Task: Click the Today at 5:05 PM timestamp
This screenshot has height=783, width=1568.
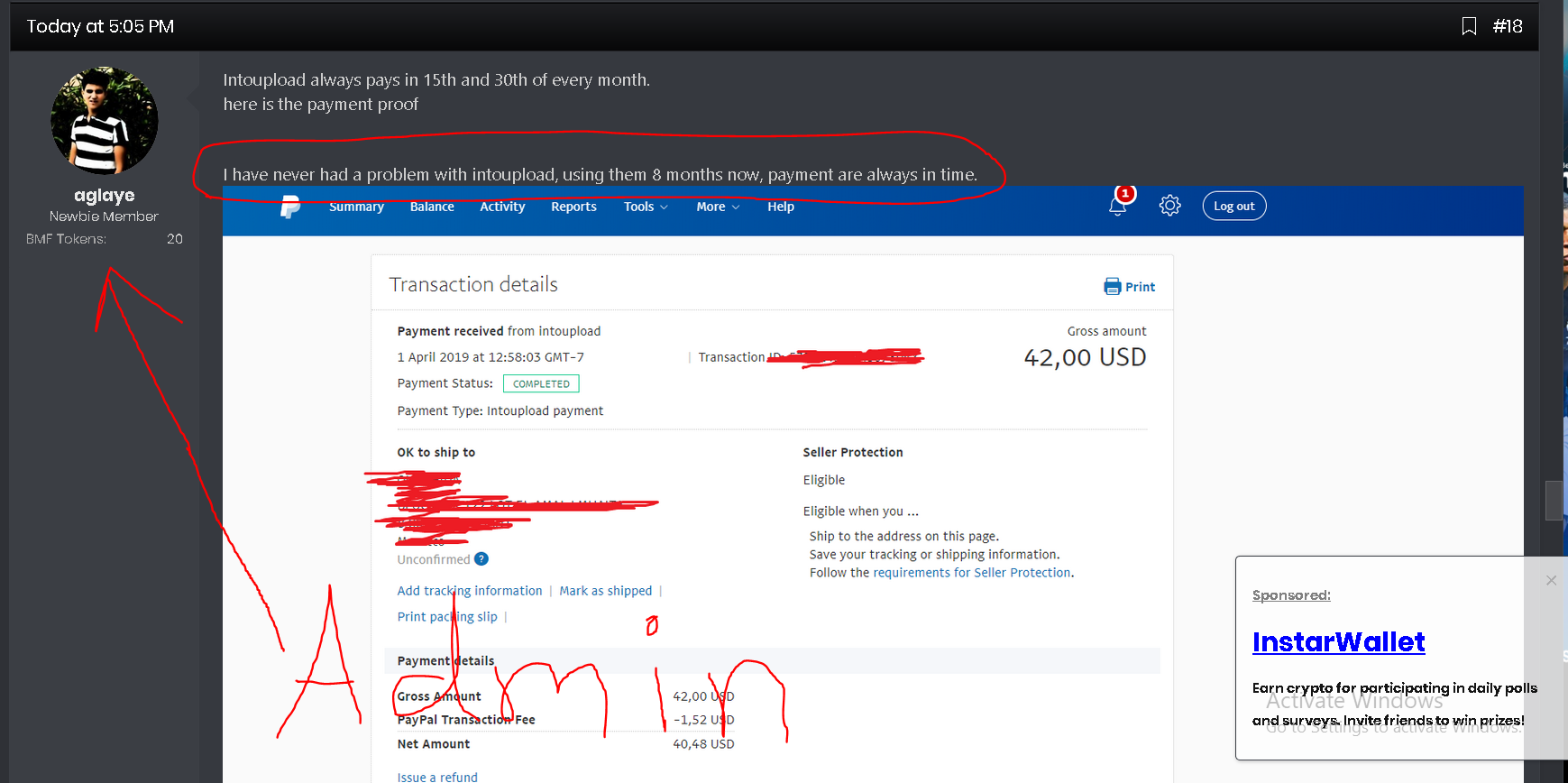Action: [100, 26]
